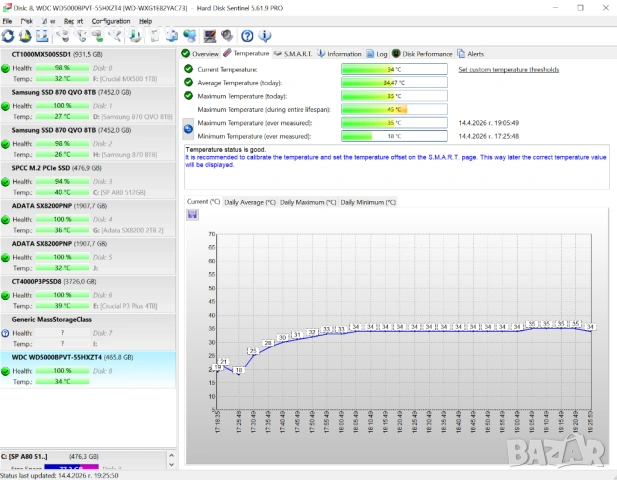Click the blue reset icon beside Maximum Temperature
The width and height of the screenshot is (617, 480).
(188, 128)
